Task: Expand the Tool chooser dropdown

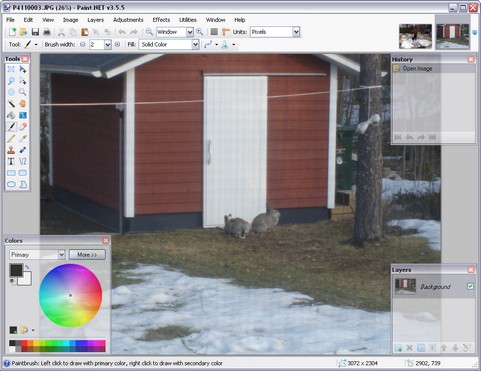Action: (x=36, y=45)
